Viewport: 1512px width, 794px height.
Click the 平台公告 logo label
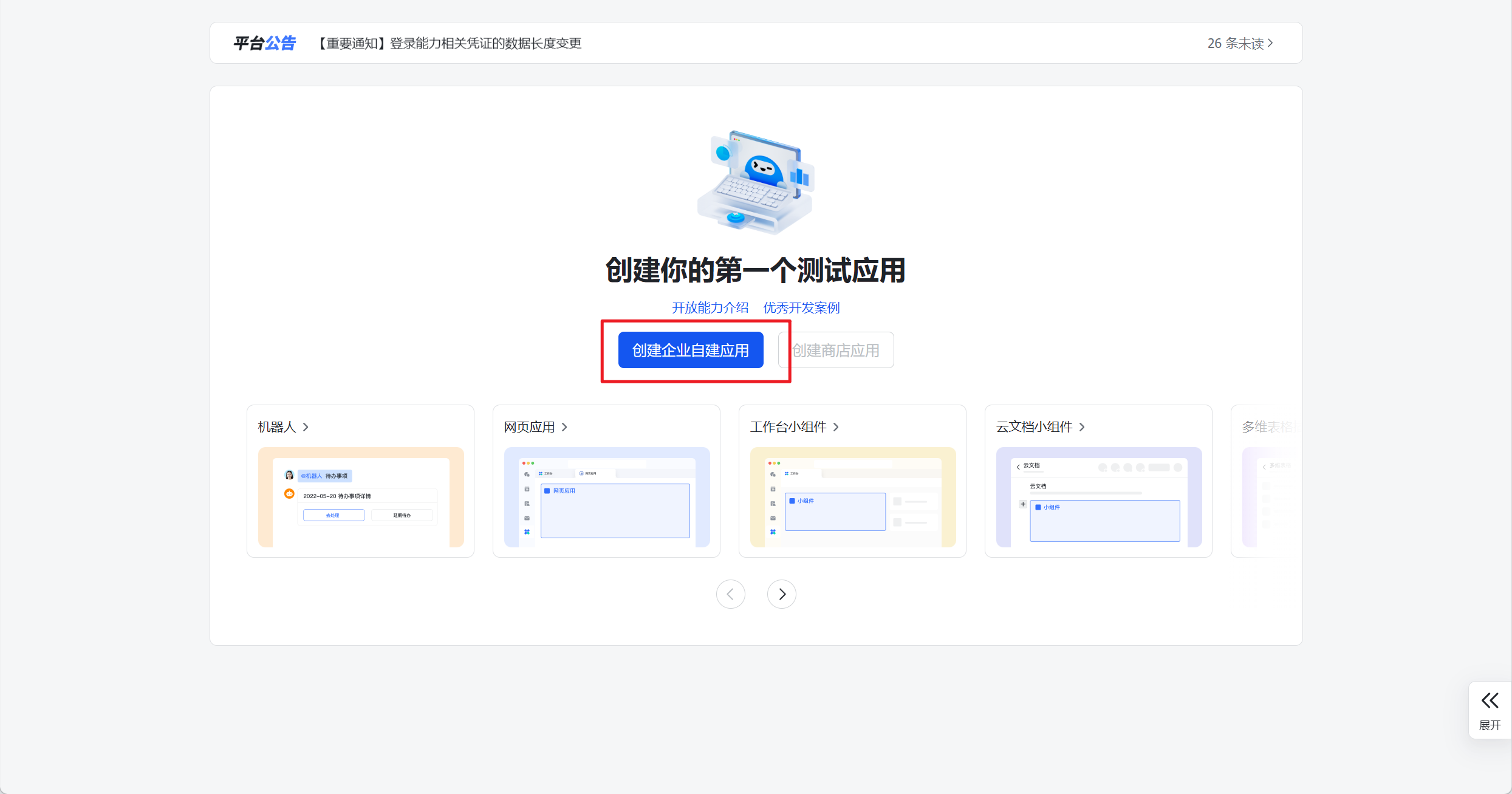264,43
